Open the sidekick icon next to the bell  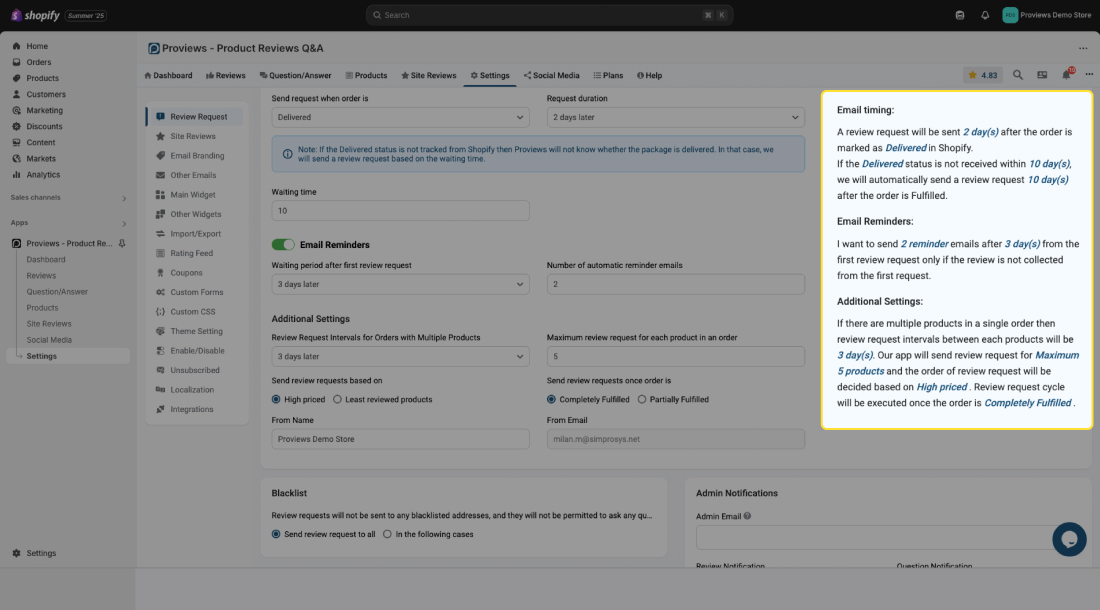(960, 15)
